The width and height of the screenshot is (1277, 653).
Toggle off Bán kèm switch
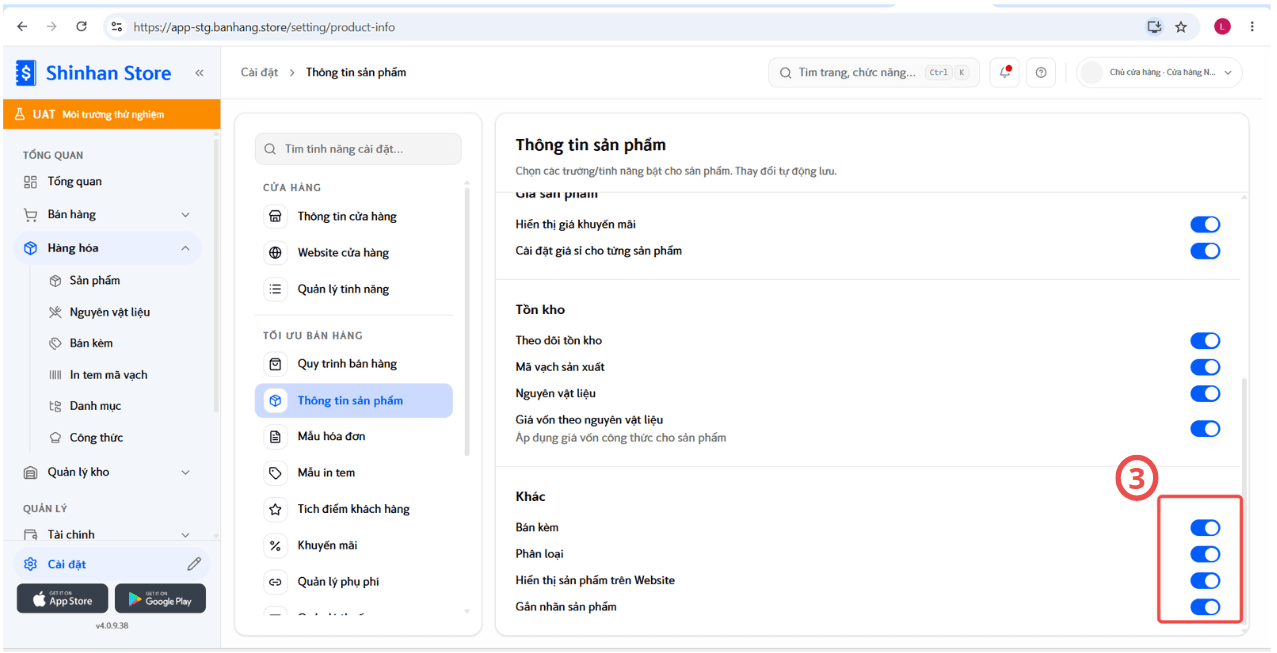coord(1205,528)
